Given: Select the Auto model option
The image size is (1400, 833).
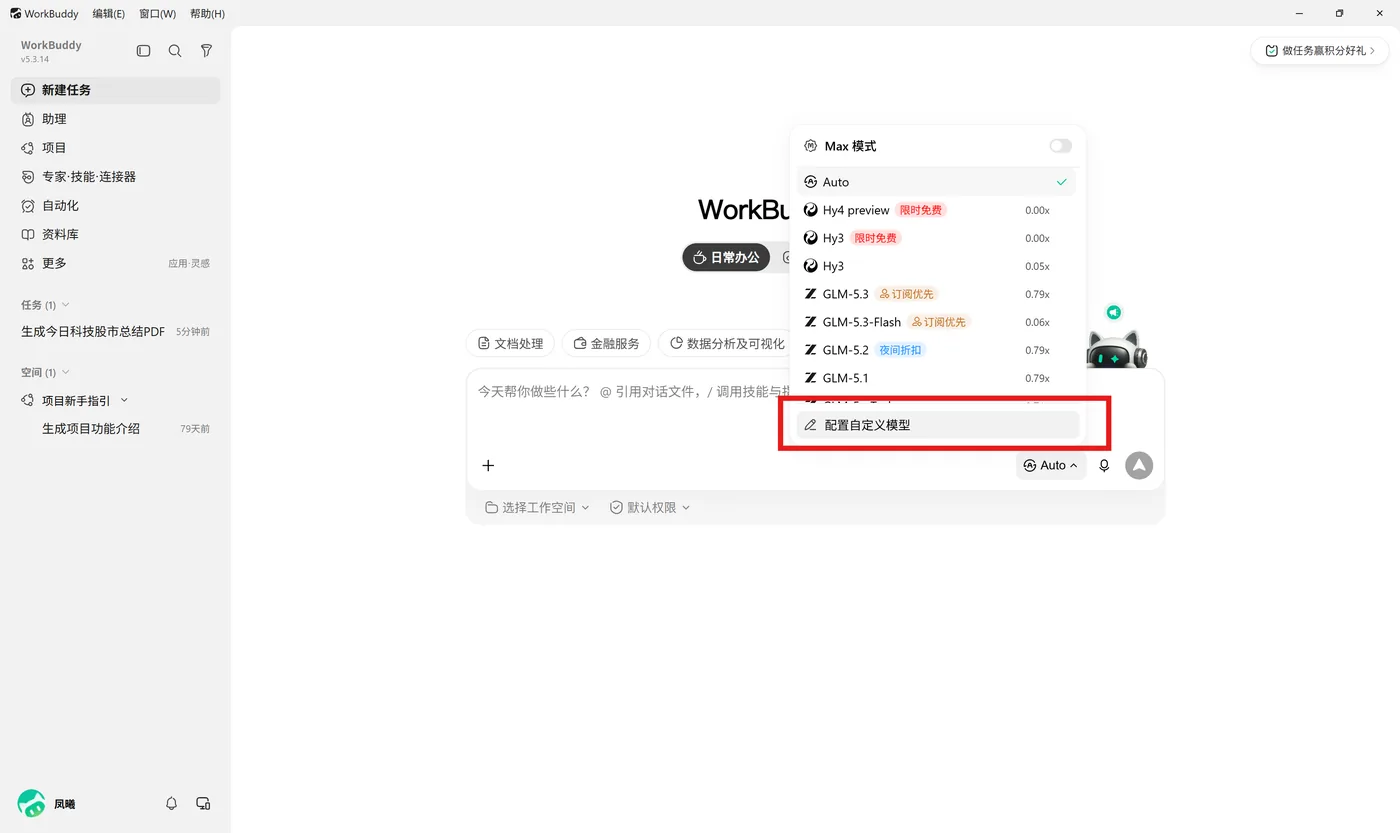Looking at the screenshot, I should [936, 182].
